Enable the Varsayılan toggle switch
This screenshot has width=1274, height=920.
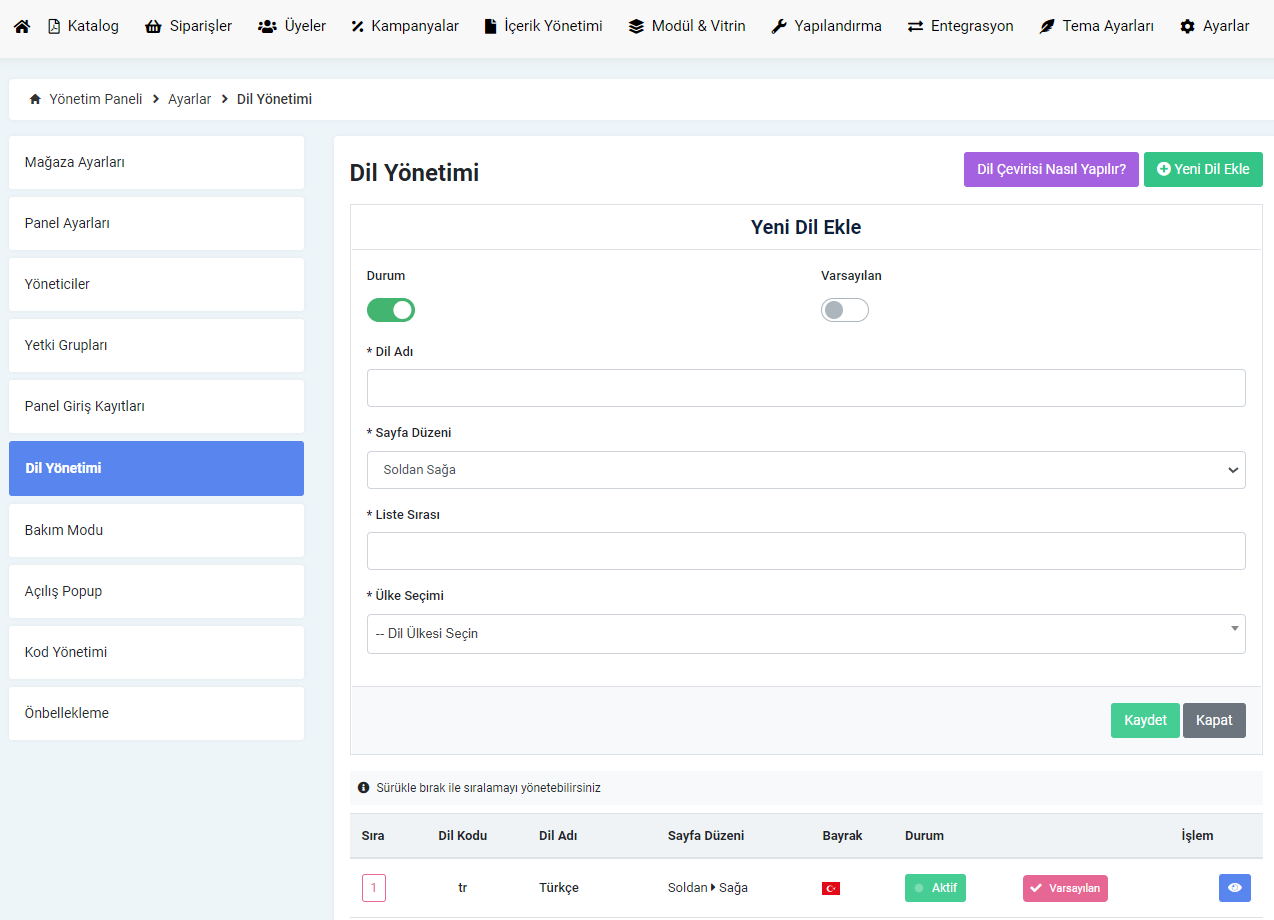[x=845, y=310]
